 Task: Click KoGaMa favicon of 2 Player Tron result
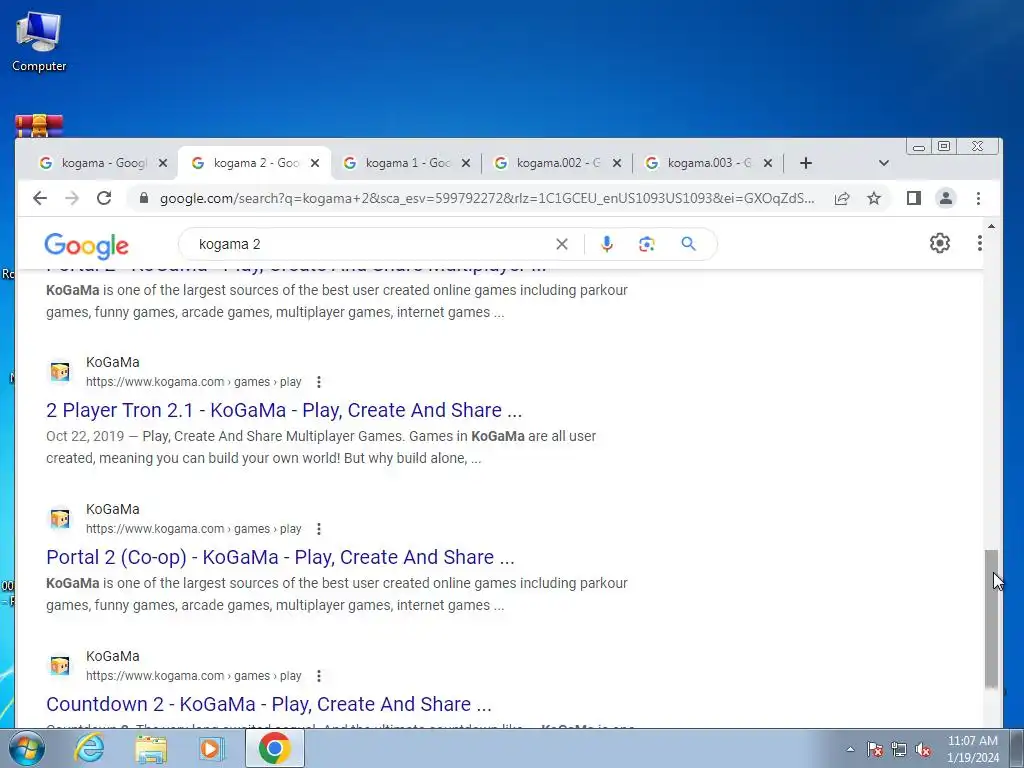pyautogui.click(x=60, y=372)
